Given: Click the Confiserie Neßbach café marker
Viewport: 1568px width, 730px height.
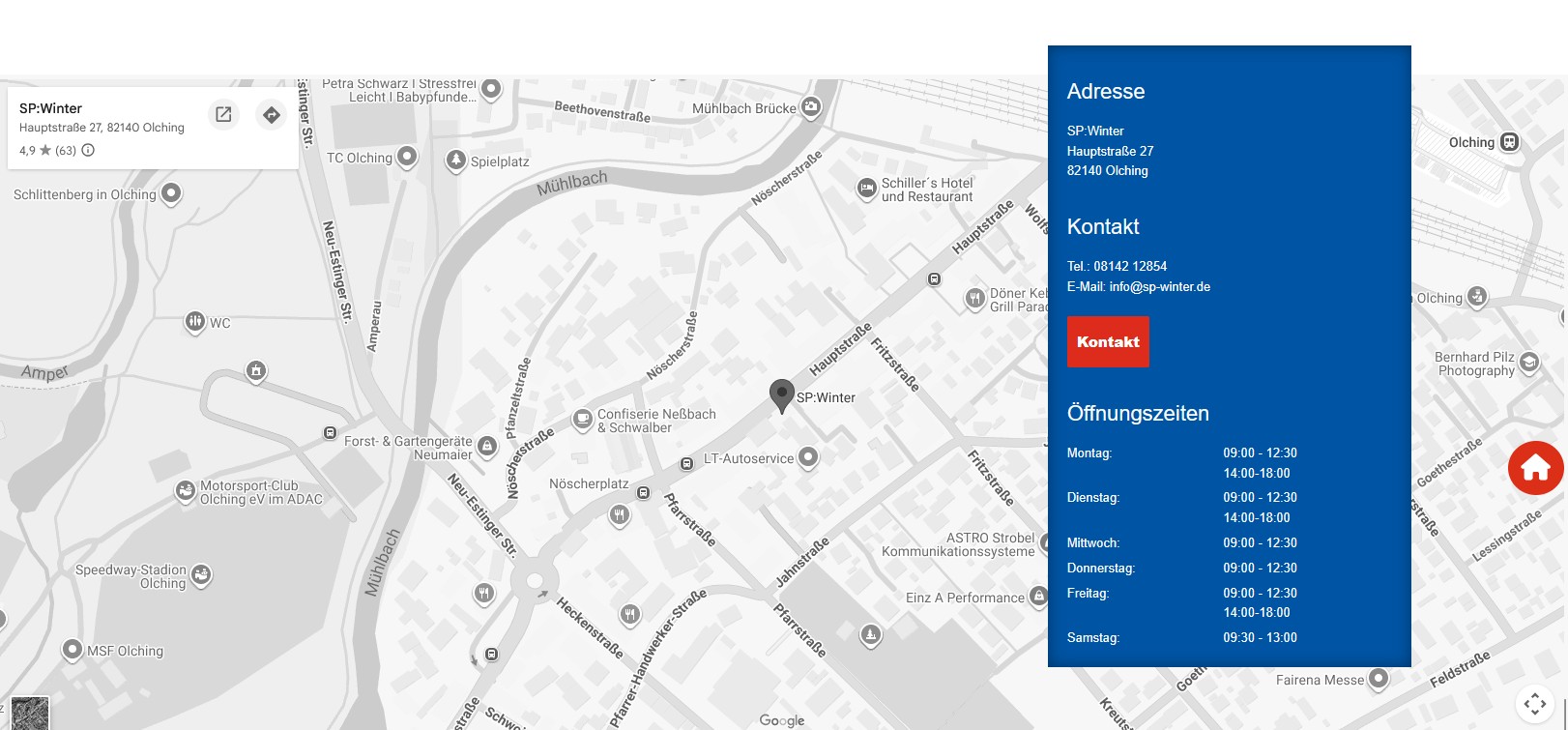Looking at the screenshot, I should (x=582, y=419).
